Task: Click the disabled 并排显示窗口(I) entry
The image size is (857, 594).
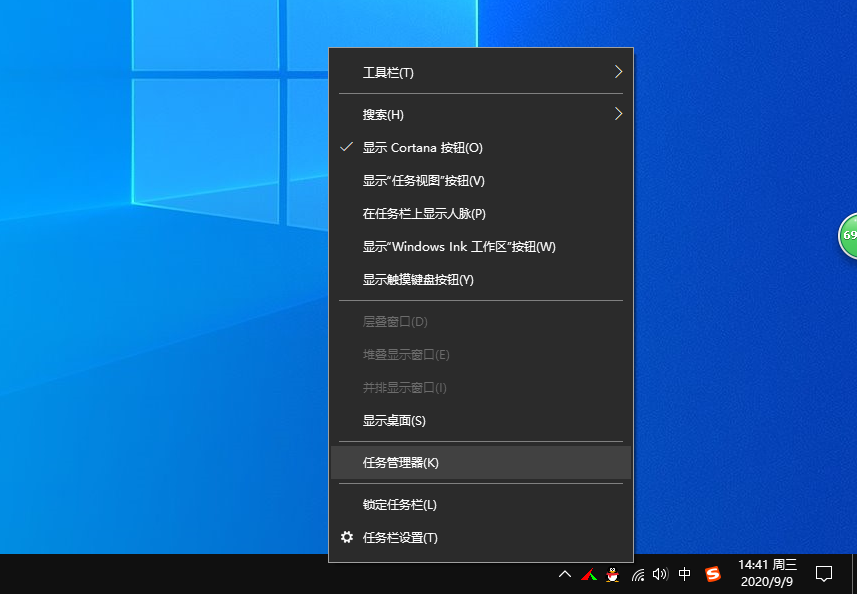Action: point(480,387)
